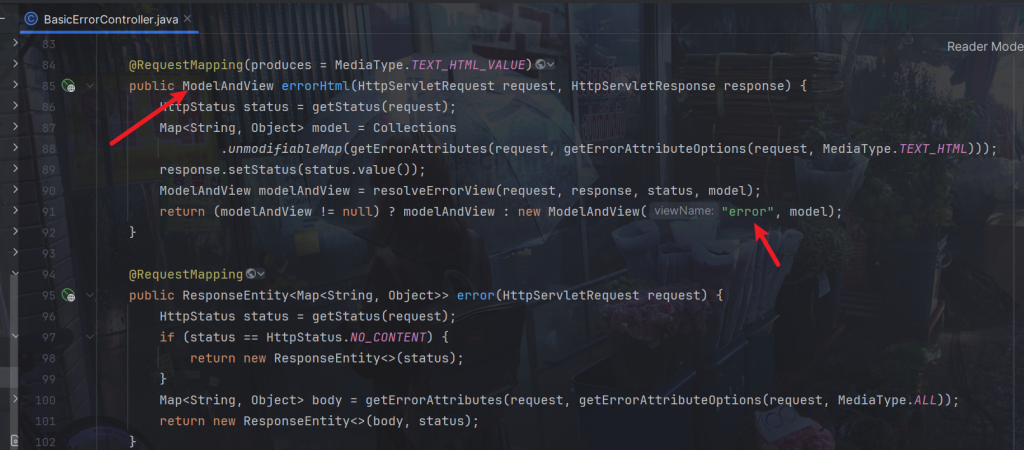Collapse the error method fold arrow
Image resolution: width=1024 pixels, height=450 pixels.
[91, 295]
